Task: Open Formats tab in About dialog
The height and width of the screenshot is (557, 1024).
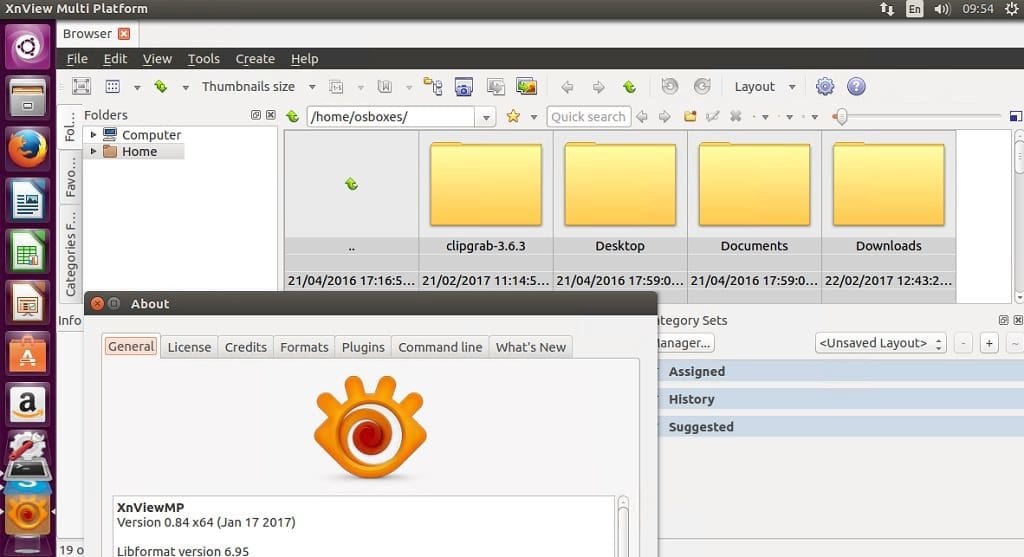Action: [304, 347]
